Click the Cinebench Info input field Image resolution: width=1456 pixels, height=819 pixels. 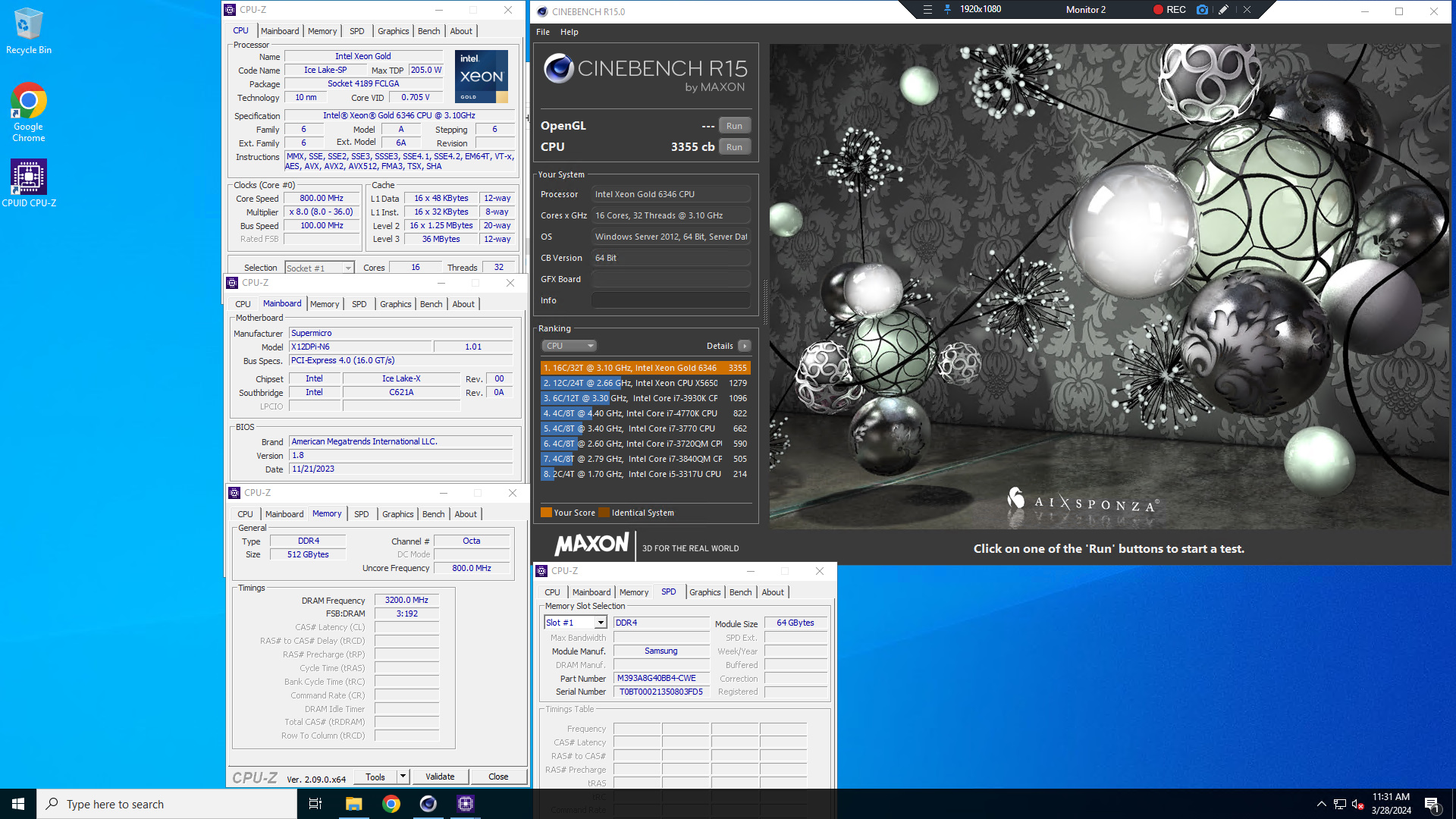[671, 300]
